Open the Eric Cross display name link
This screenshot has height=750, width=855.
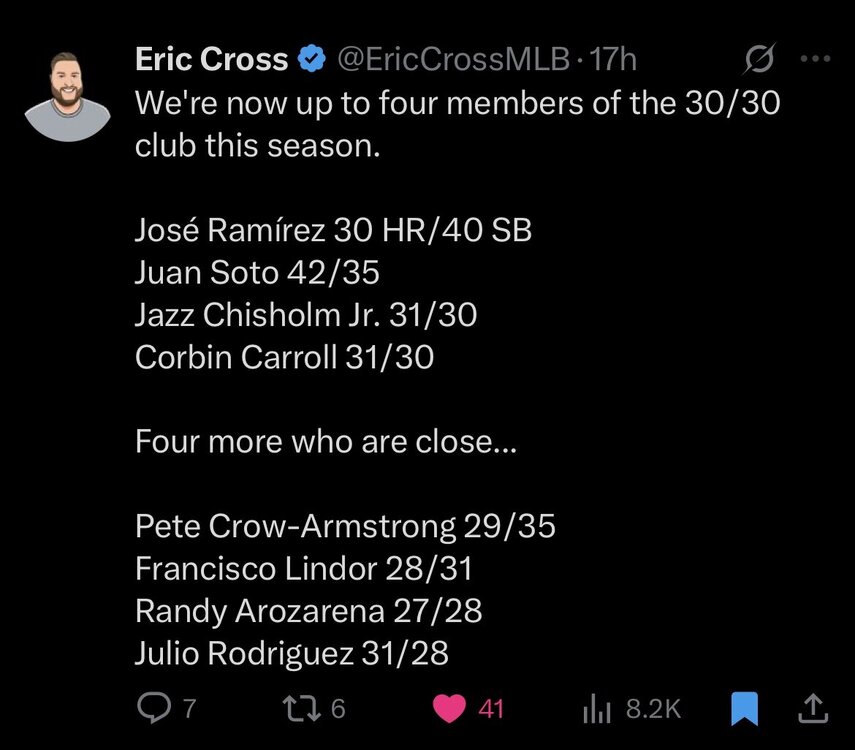212,60
